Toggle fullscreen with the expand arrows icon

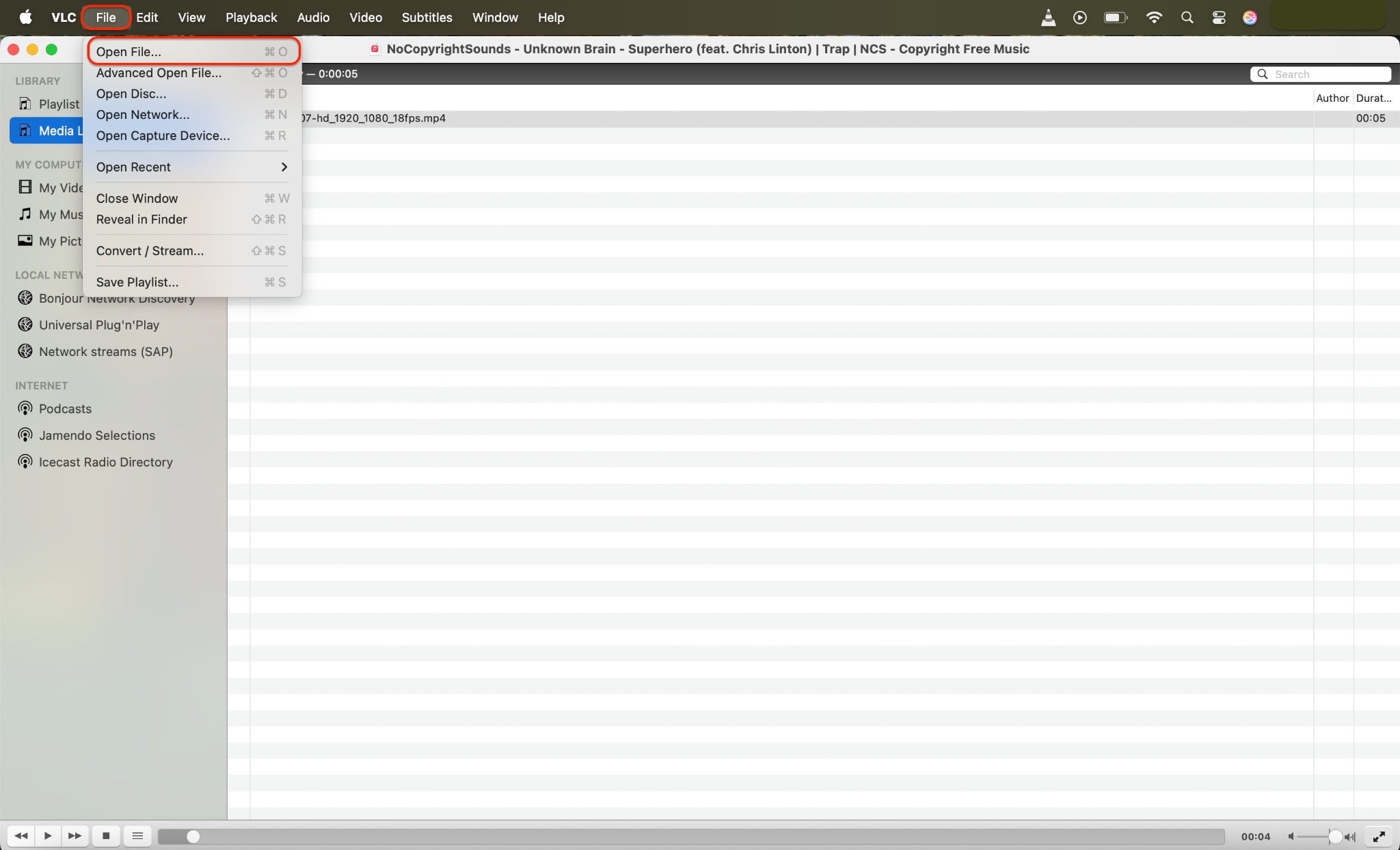pyautogui.click(x=1379, y=836)
